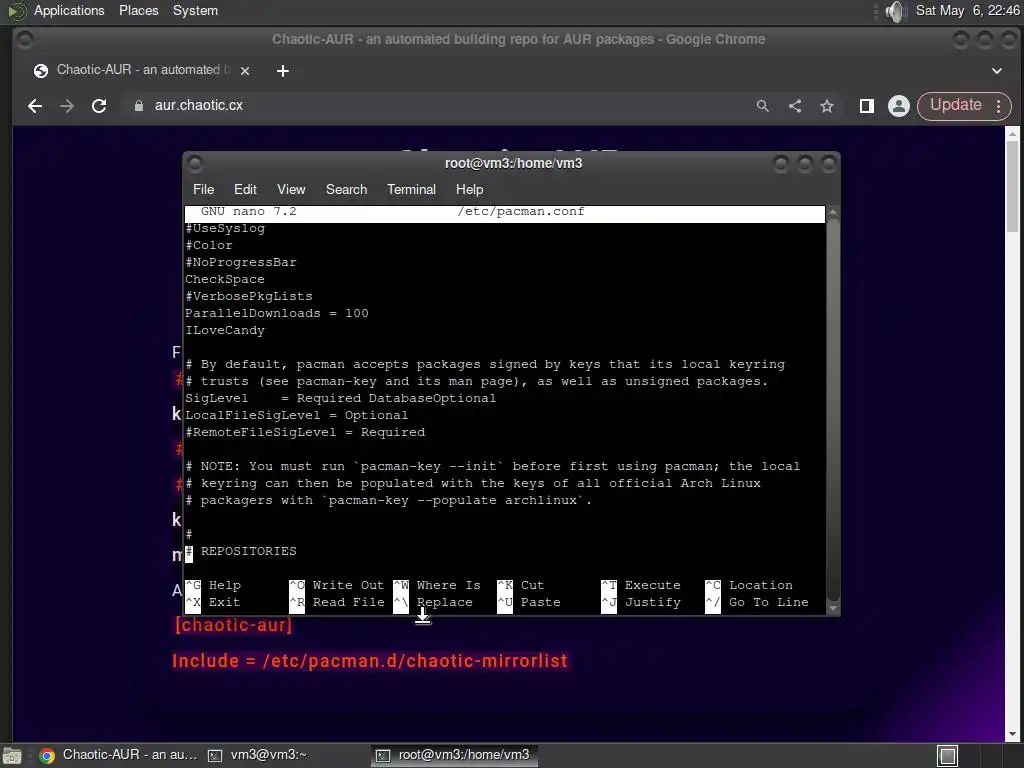This screenshot has width=1024, height=768.
Task: Bookmark this page with the star icon
Action: (x=827, y=106)
